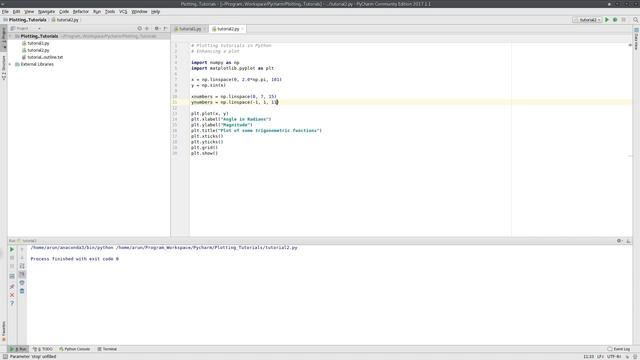Open the Run tool window tab at bottom
This screenshot has width=640, height=360.
[18, 349]
